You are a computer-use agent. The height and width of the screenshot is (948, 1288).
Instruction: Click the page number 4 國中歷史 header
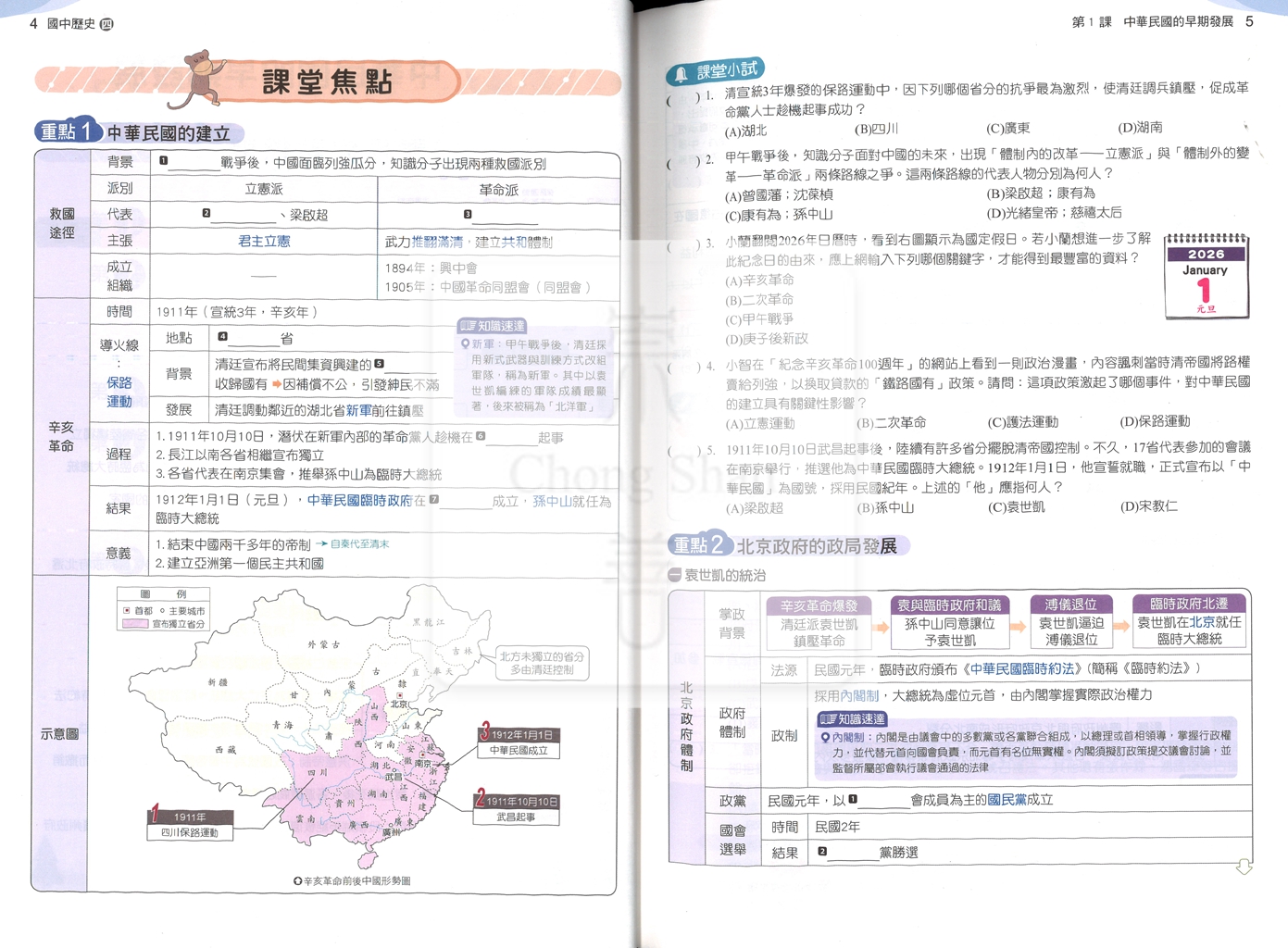(71, 23)
